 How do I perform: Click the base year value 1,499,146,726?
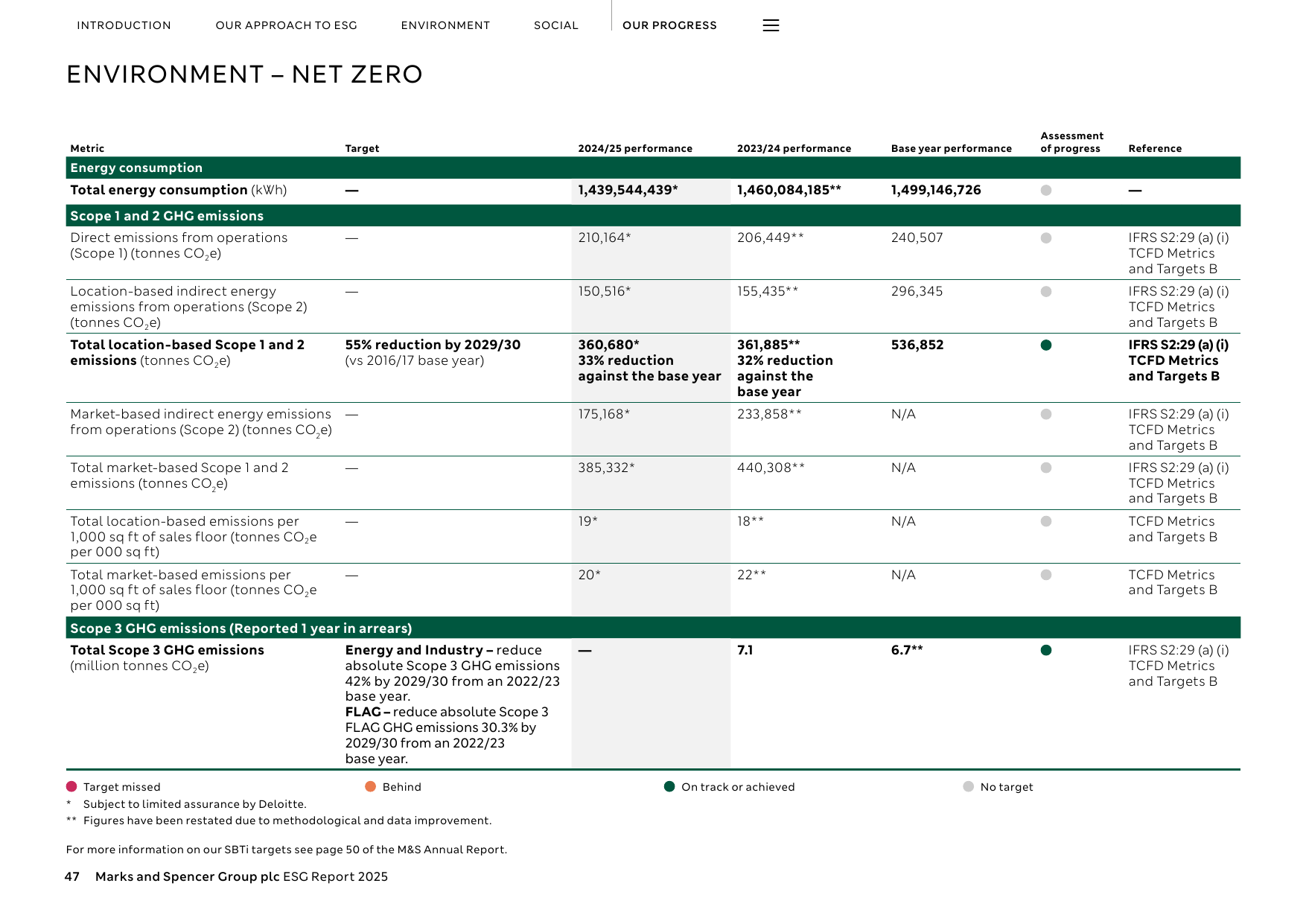pos(936,190)
